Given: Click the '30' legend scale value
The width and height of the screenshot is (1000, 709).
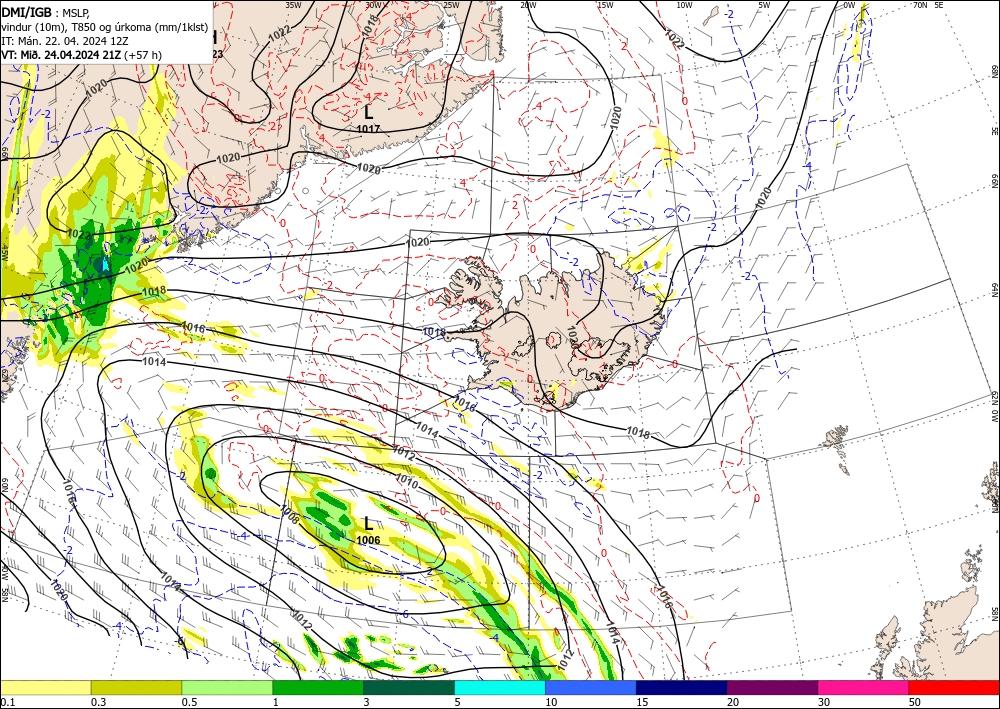Looking at the screenshot, I should point(825,702).
